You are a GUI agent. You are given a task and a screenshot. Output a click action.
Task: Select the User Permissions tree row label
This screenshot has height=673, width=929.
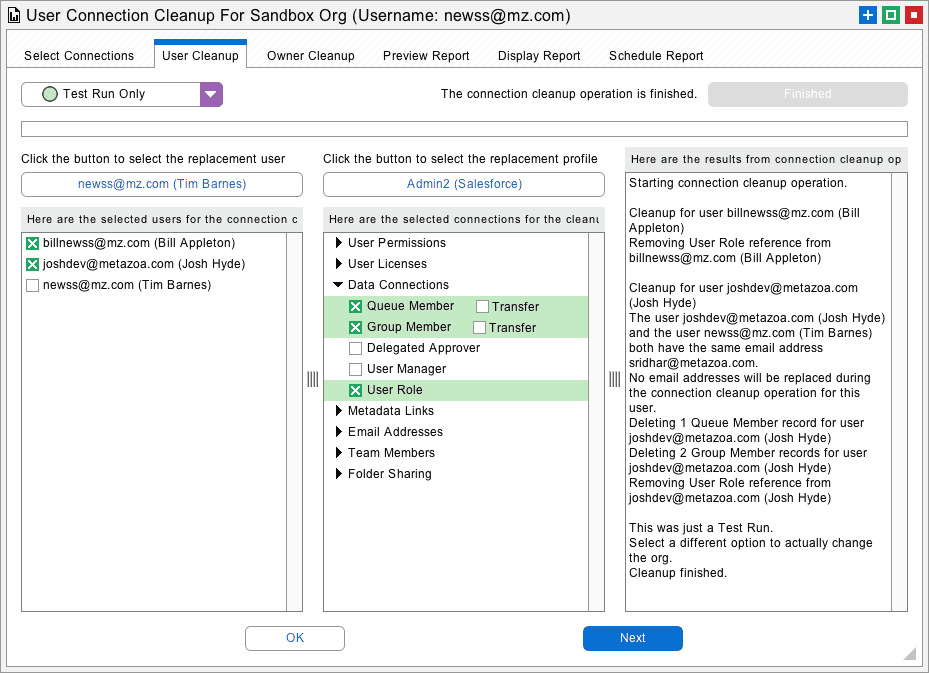pyautogui.click(x=397, y=243)
